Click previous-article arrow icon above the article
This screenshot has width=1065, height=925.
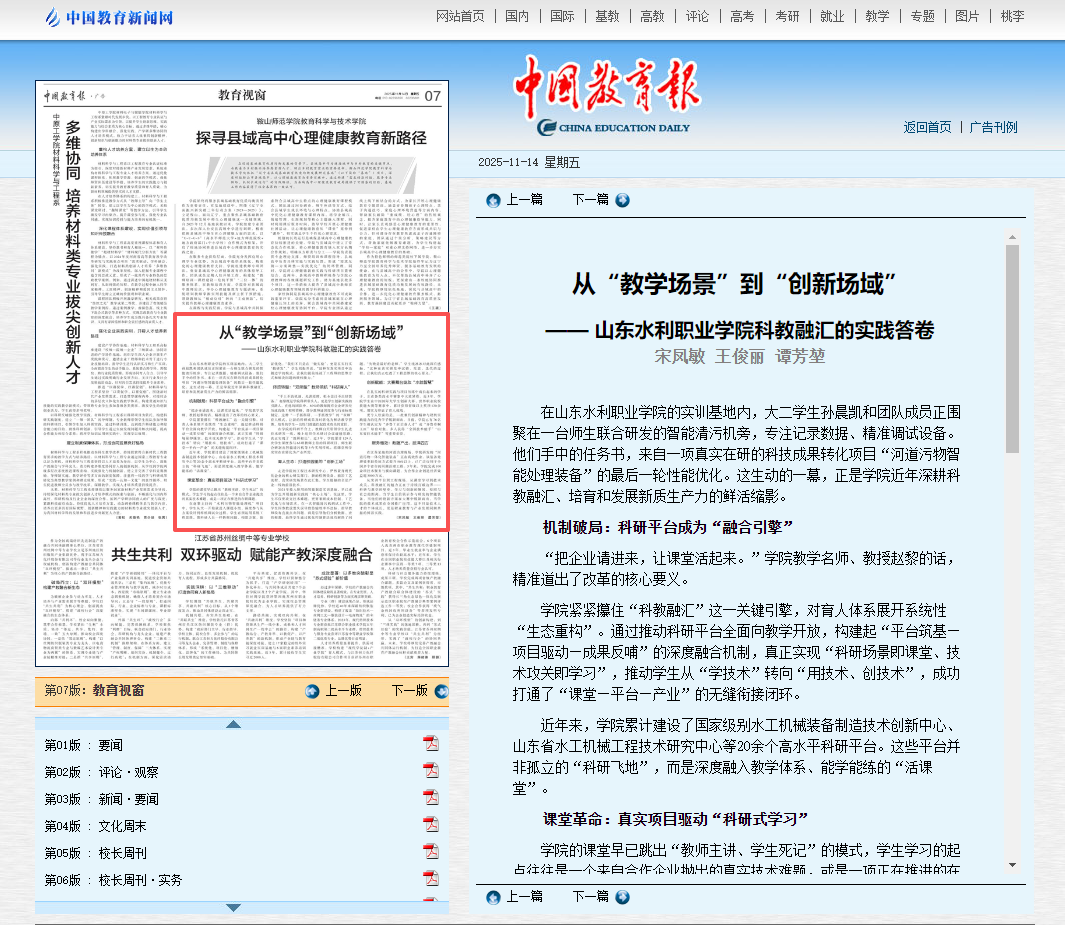point(493,200)
